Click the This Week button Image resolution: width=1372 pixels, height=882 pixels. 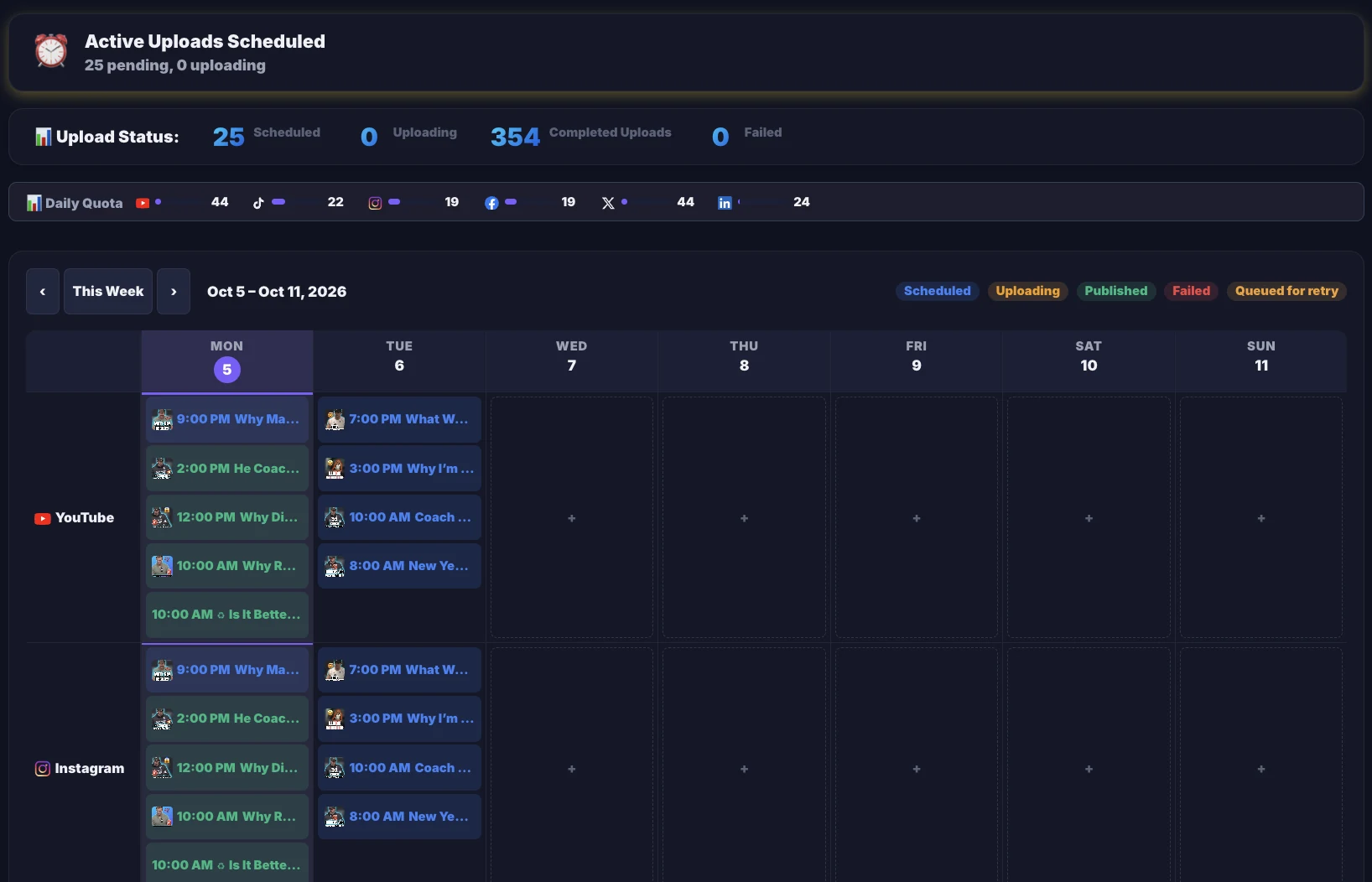tap(108, 292)
